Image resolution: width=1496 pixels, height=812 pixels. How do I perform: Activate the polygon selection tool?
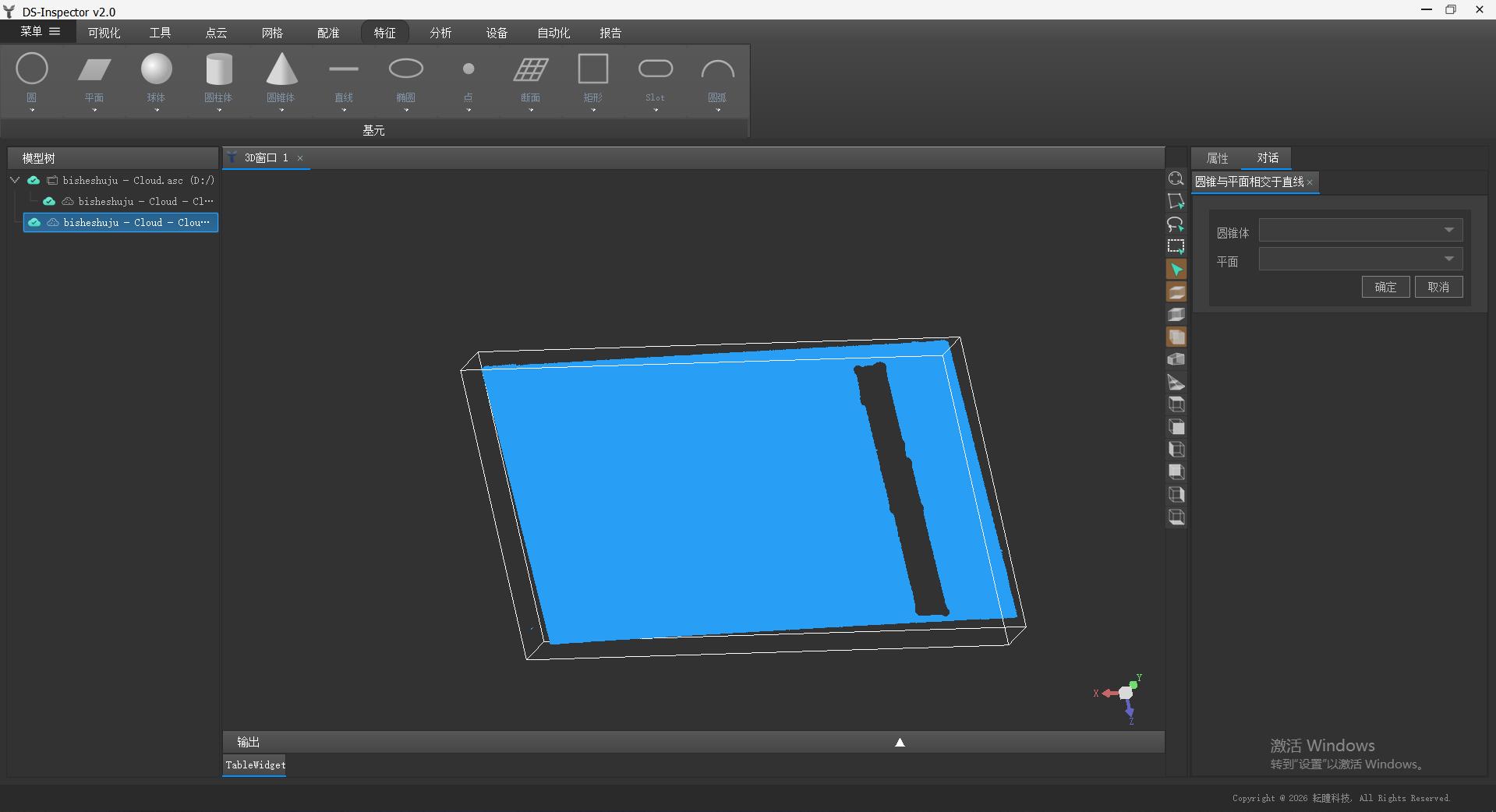pyautogui.click(x=1176, y=202)
